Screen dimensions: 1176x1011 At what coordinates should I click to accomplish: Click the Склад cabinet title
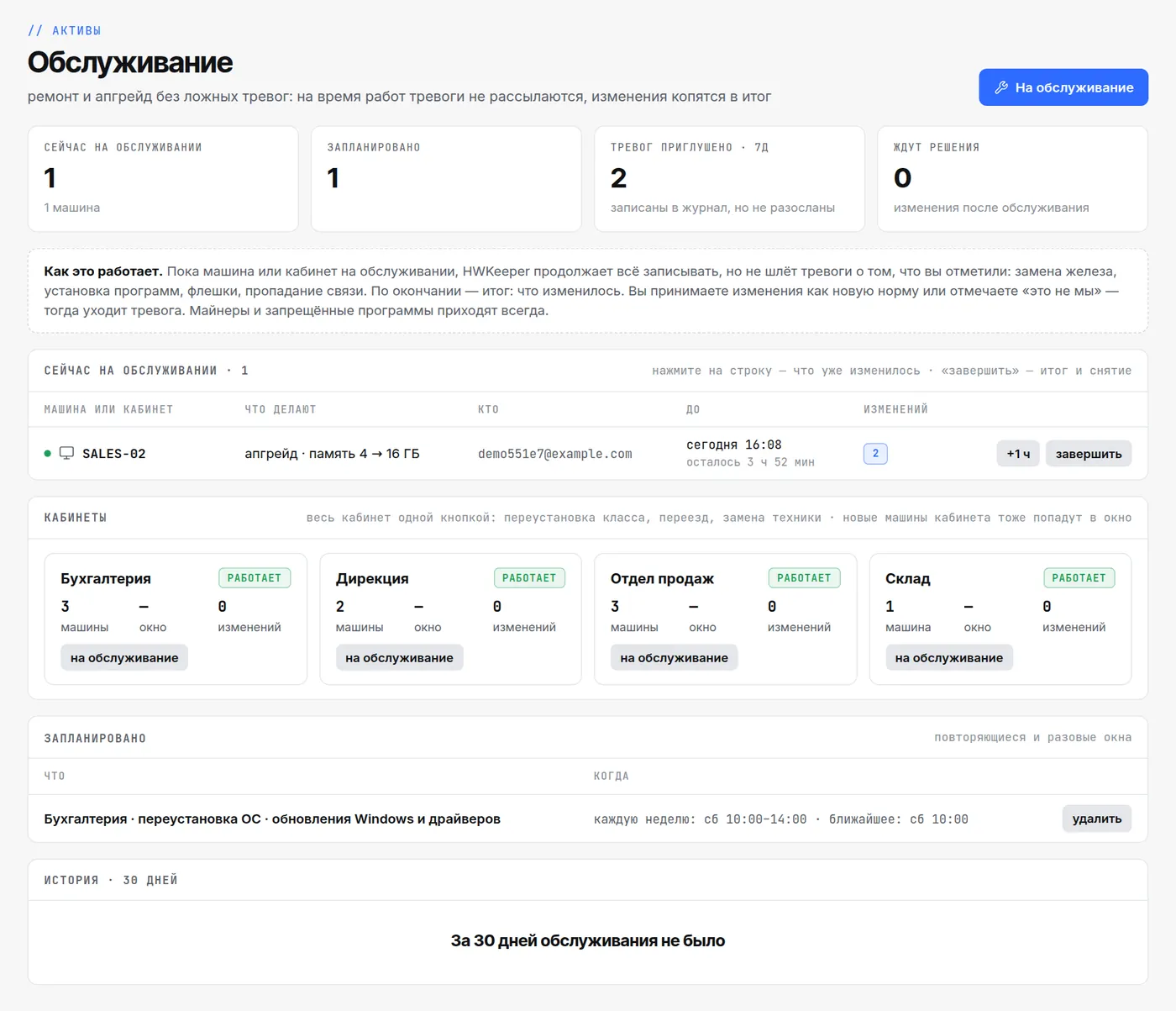(x=908, y=578)
